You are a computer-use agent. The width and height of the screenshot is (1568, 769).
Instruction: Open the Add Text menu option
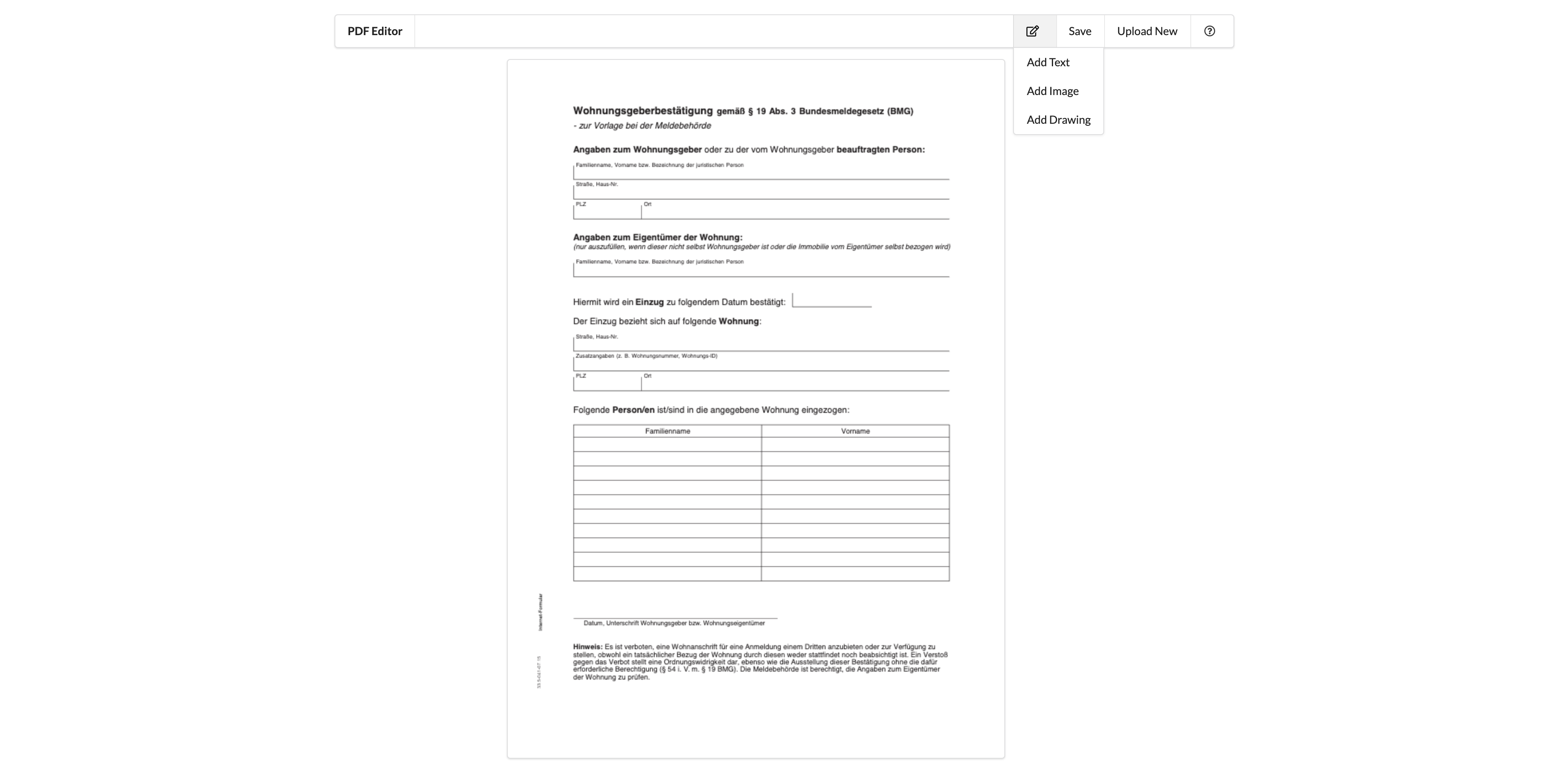pos(1048,62)
